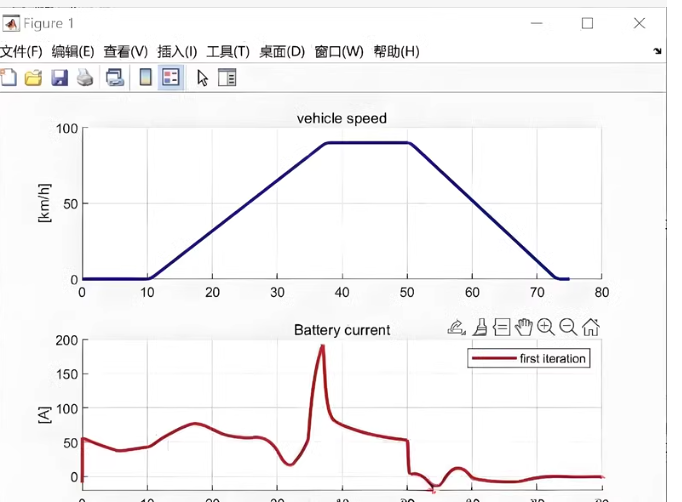
Task: Click the 'Battery current' plot title
Action: (x=342, y=330)
